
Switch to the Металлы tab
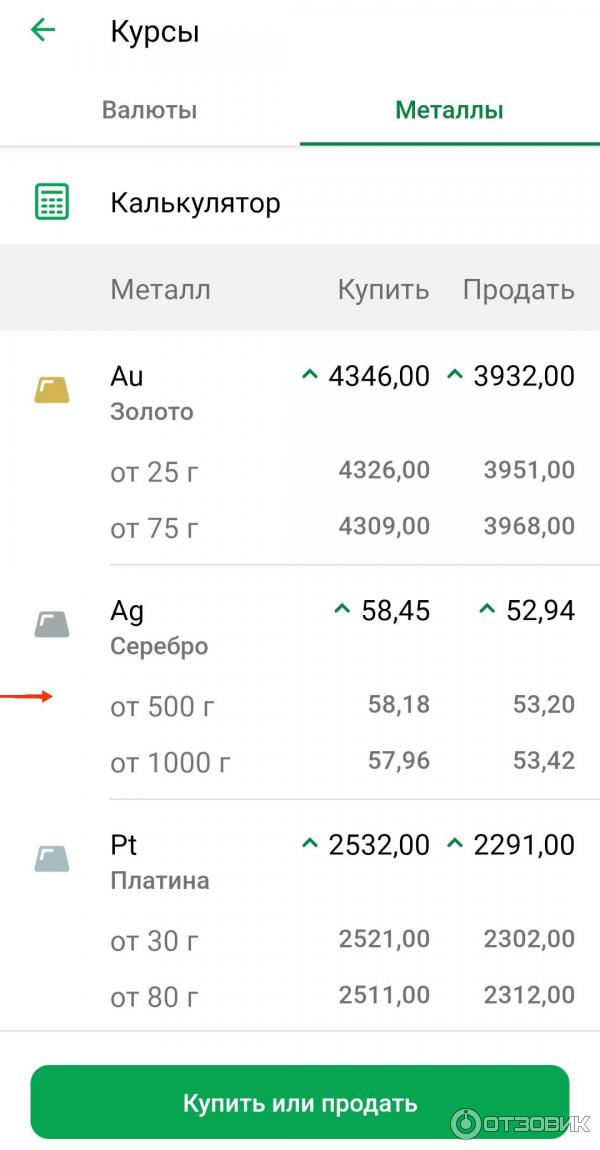pos(450,111)
